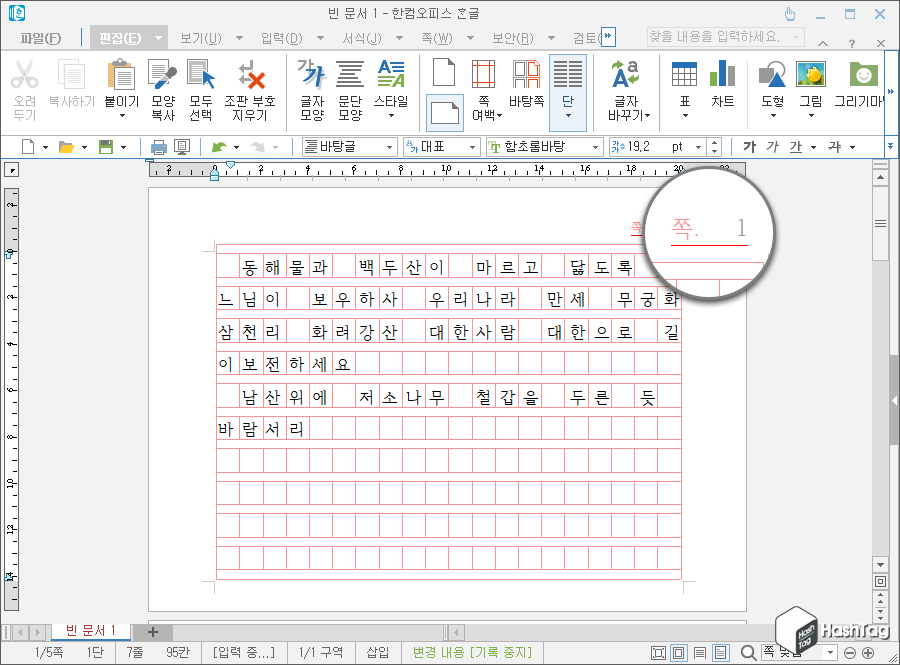Click the Change Text (글자 바꾸기) icon
900x665 pixels.
click(x=626, y=75)
